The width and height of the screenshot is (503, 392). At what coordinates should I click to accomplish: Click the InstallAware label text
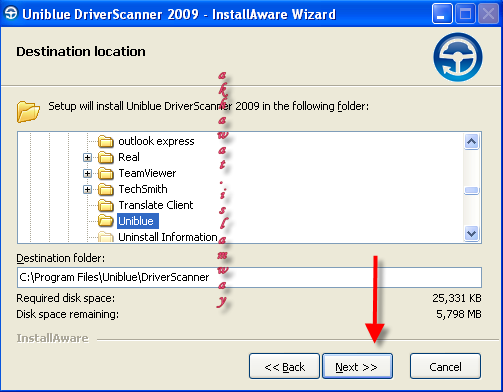point(53,338)
